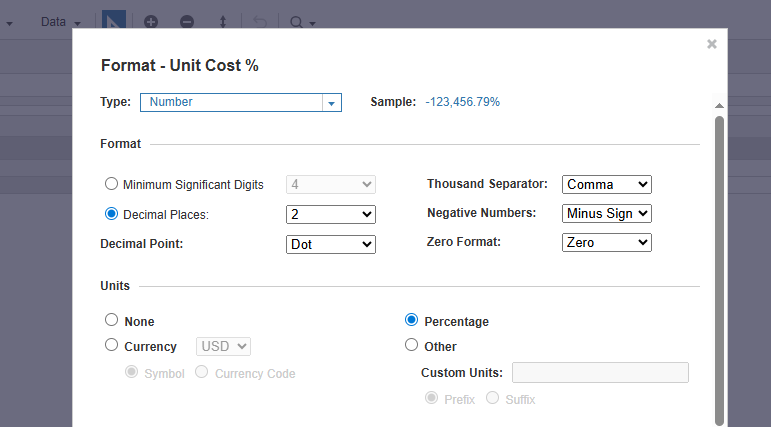This screenshot has height=427, width=771.
Task: Open the Decimal Places dropdown
Action: point(331,214)
